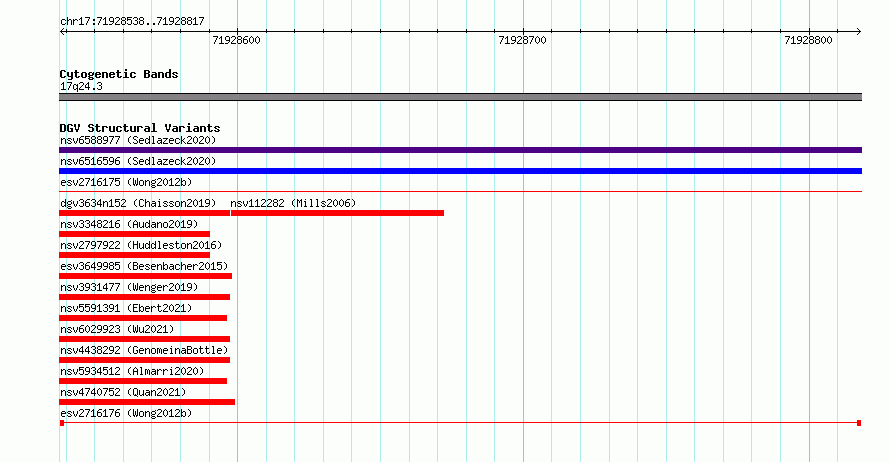Viewport: 890px width, 462px height.
Task: Click the red bar under nsv5934512
Action: 143,381
